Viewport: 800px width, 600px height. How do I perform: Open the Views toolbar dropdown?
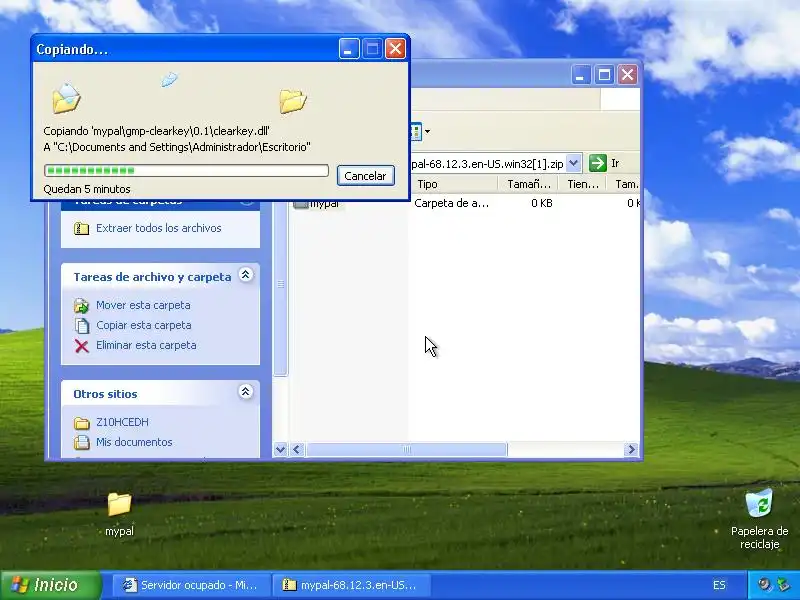(428, 132)
